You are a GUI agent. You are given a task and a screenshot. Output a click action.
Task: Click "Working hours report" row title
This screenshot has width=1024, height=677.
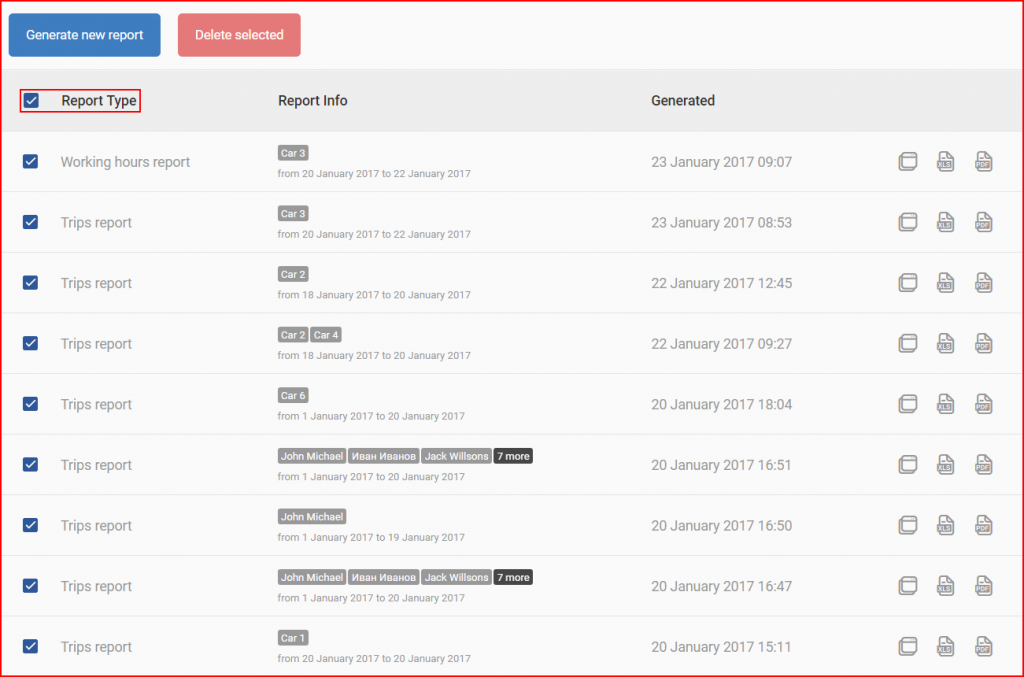pyautogui.click(x=125, y=162)
